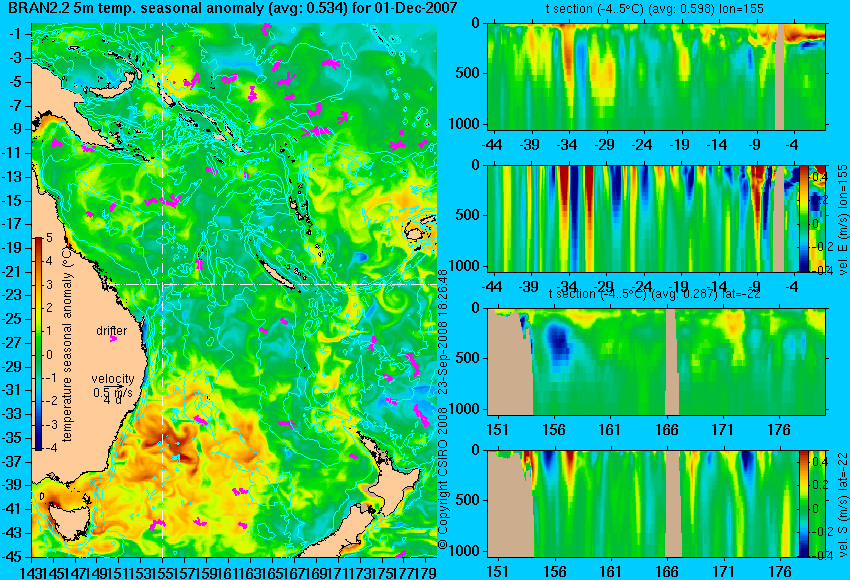The width and height of the screenshot is (850, 580).
Task: Open the temperature section plot at lat=-22
Action: [656, 362]
